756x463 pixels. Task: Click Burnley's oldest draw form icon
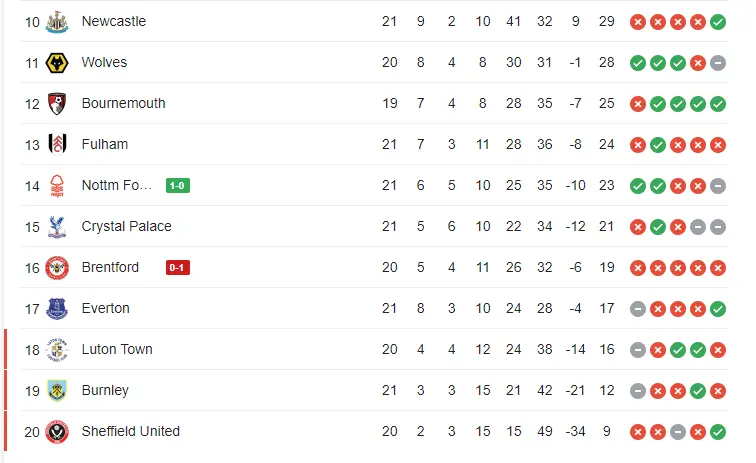[x=637, y=390]
